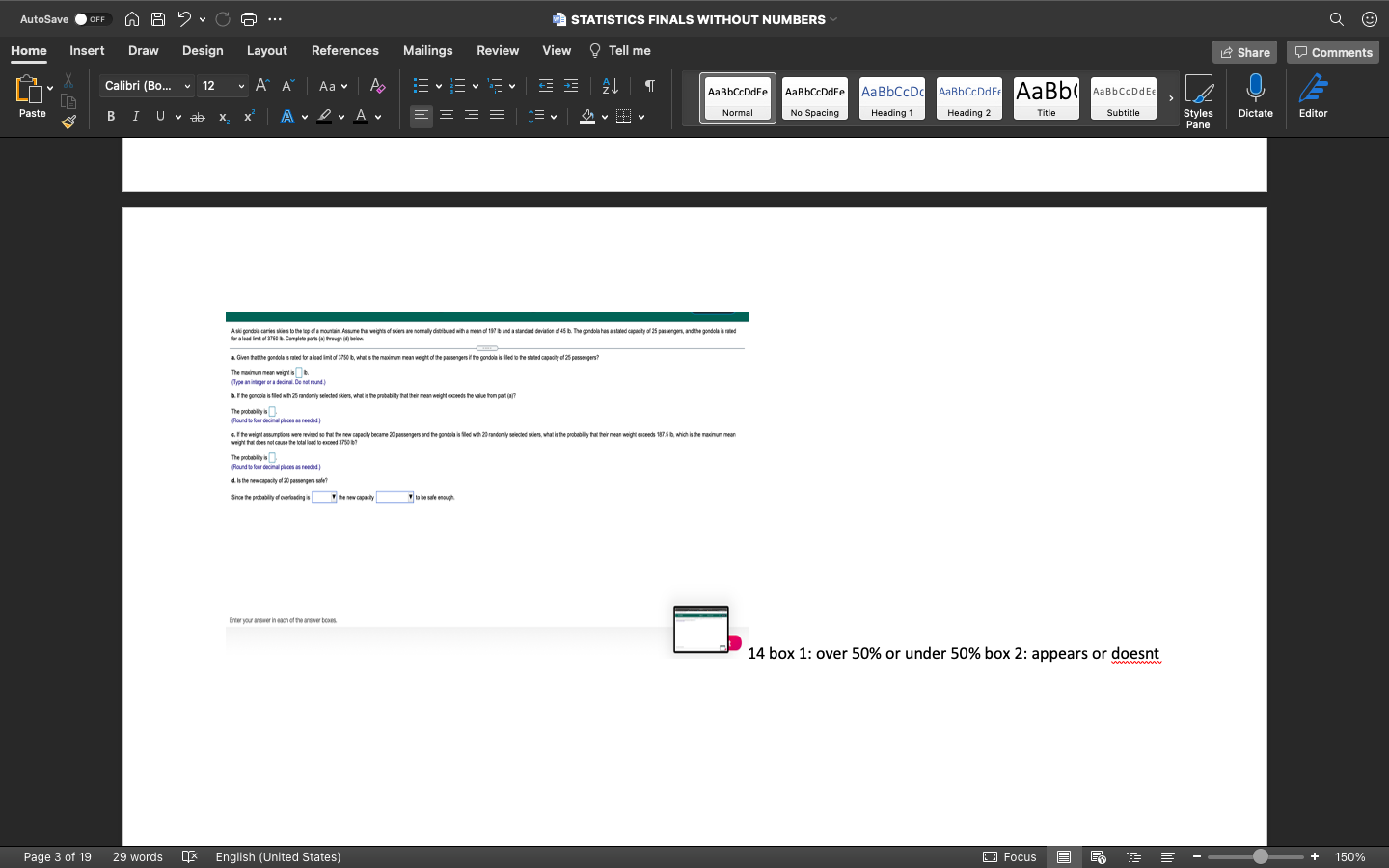Select the Clear Formatting icon
Screen dimensions: 1389x868
[x=377, y=86]
